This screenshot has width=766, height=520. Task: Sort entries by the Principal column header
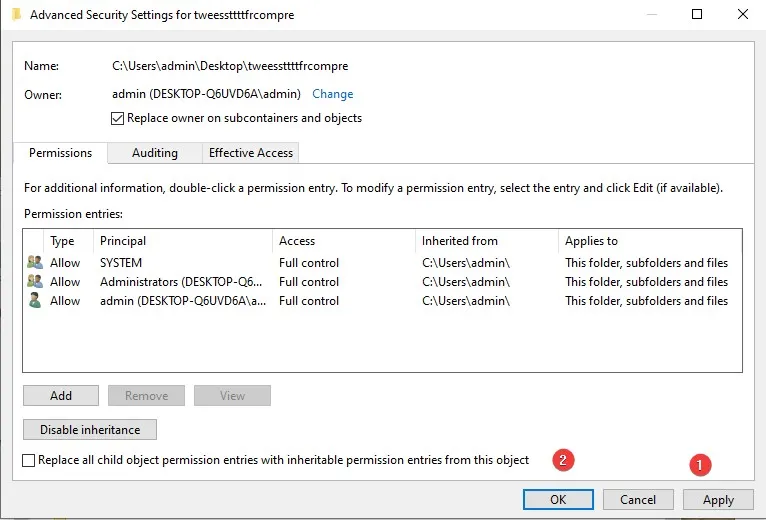pyautogui.click(x=183, y=241)
